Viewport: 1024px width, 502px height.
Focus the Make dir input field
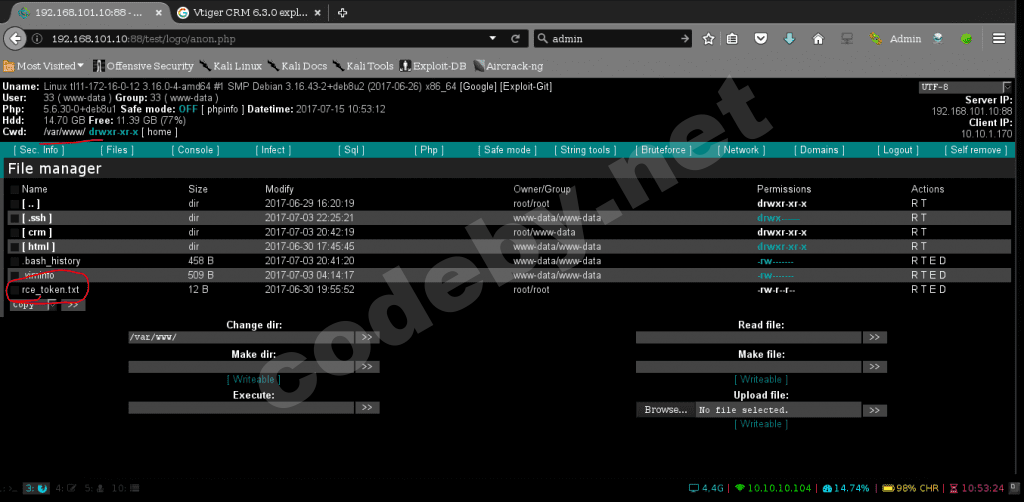(x=242, y=367)
